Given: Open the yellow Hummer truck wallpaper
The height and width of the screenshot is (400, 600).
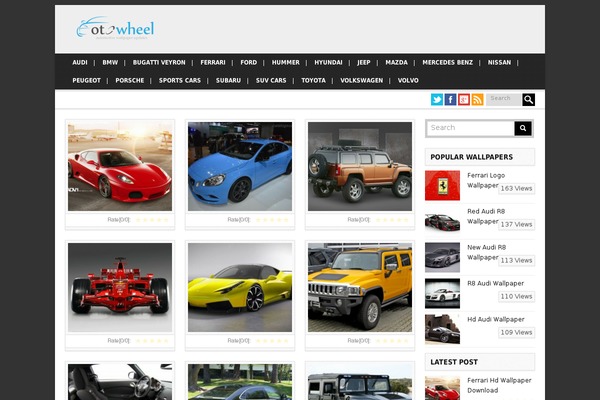Looking at the screenshot, I should pyautogui.click(x=360, y=287).
